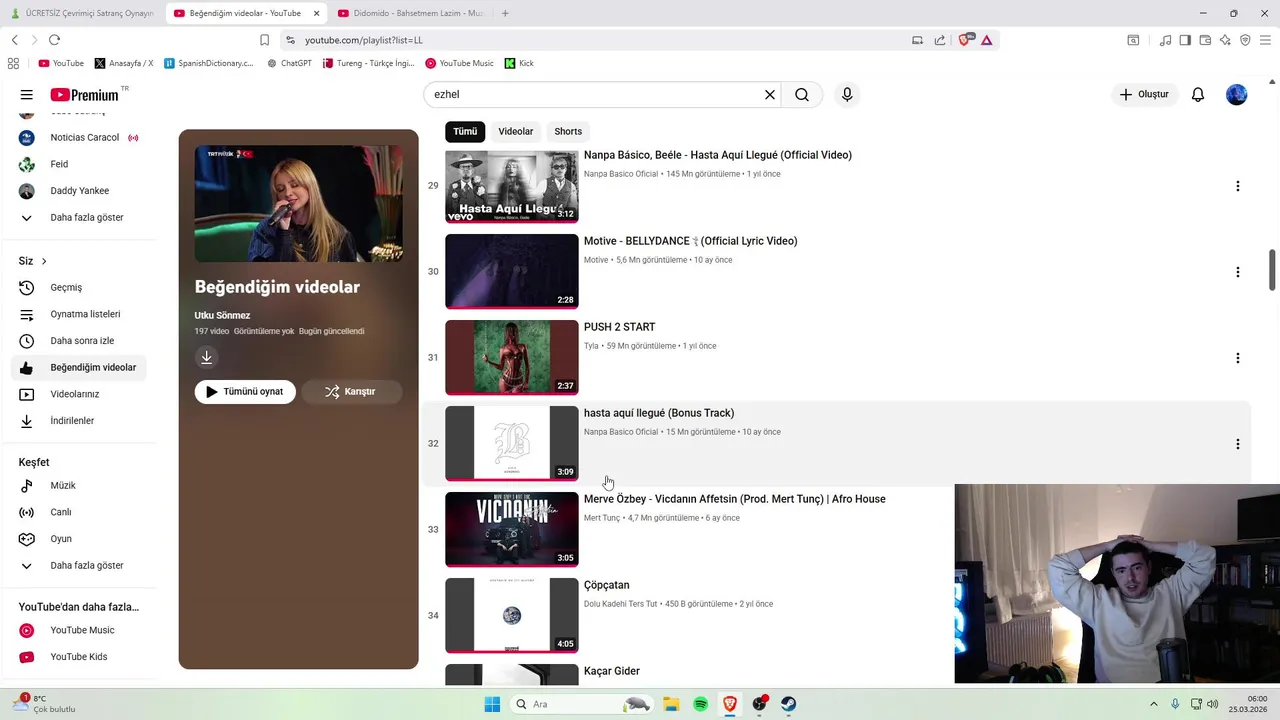Open 'Oynatma listeleri' in sidebar

tap(79, 314)
